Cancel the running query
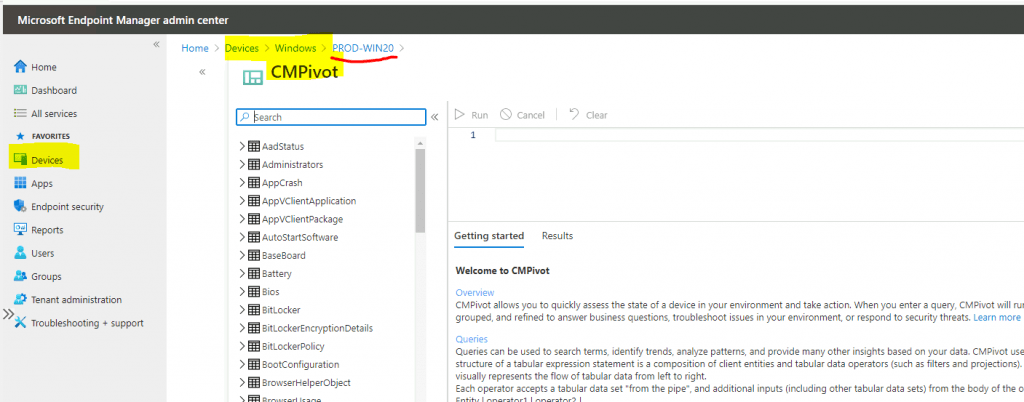This screenshot has height=402, width=1024. [x=522, y=115]
